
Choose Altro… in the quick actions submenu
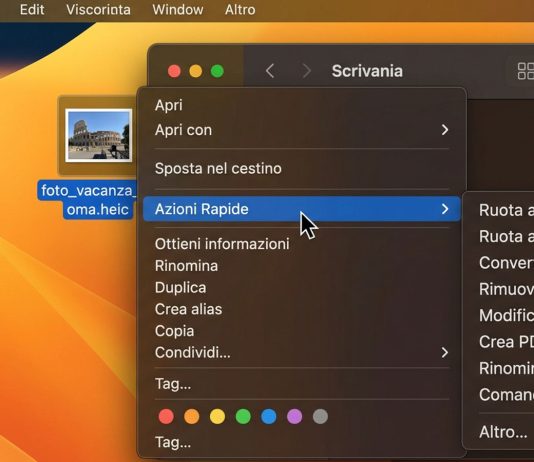(503, 432)
